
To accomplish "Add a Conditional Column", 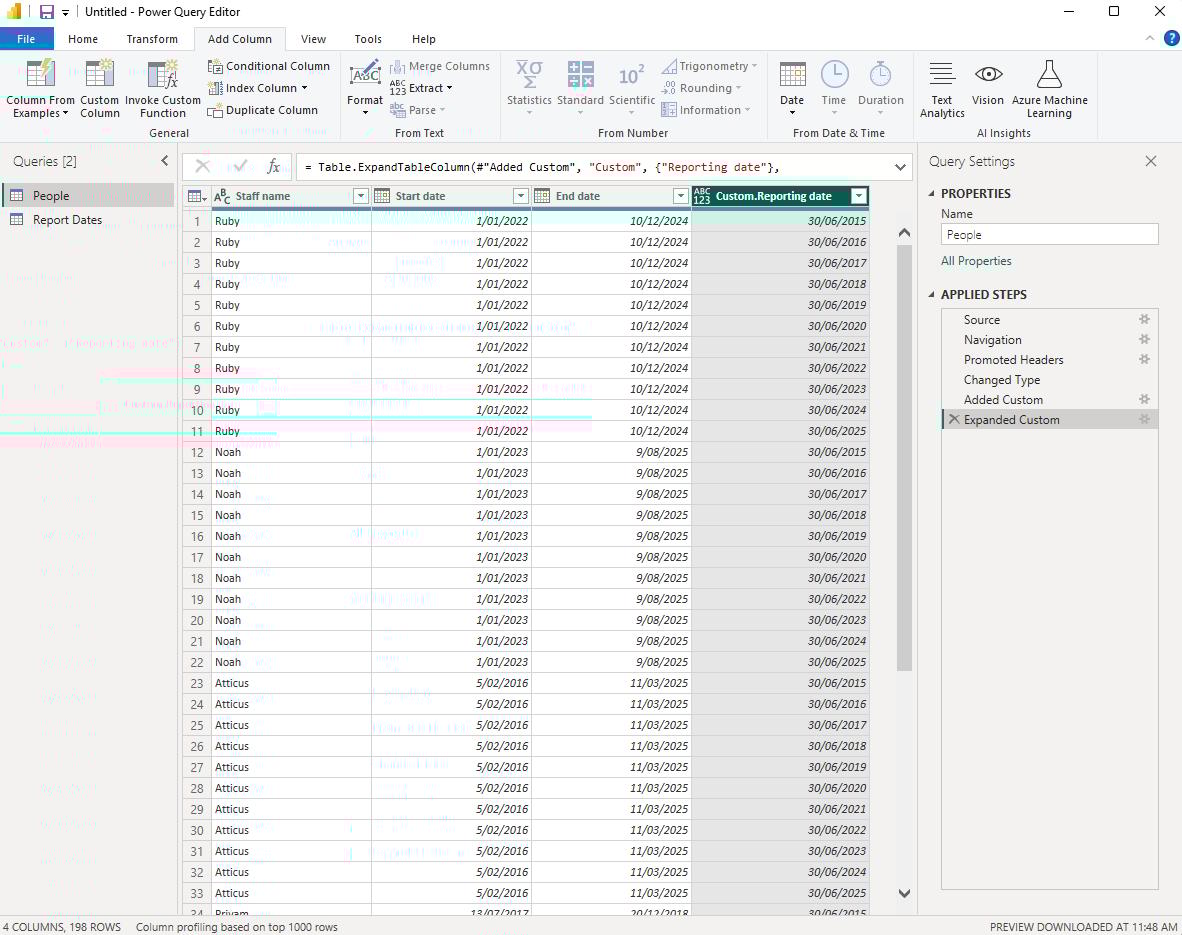I will pyautogui.click(x=268, y=66).
